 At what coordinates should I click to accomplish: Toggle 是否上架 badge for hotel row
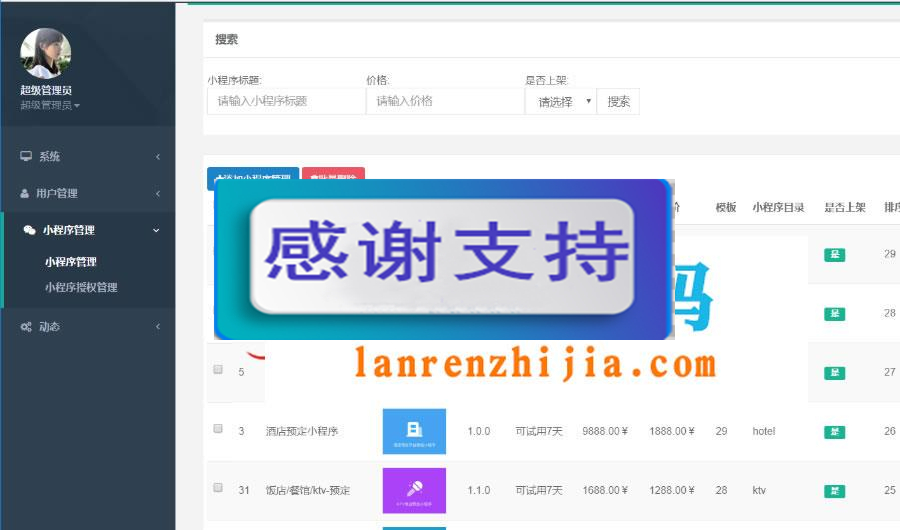[835, 432]
